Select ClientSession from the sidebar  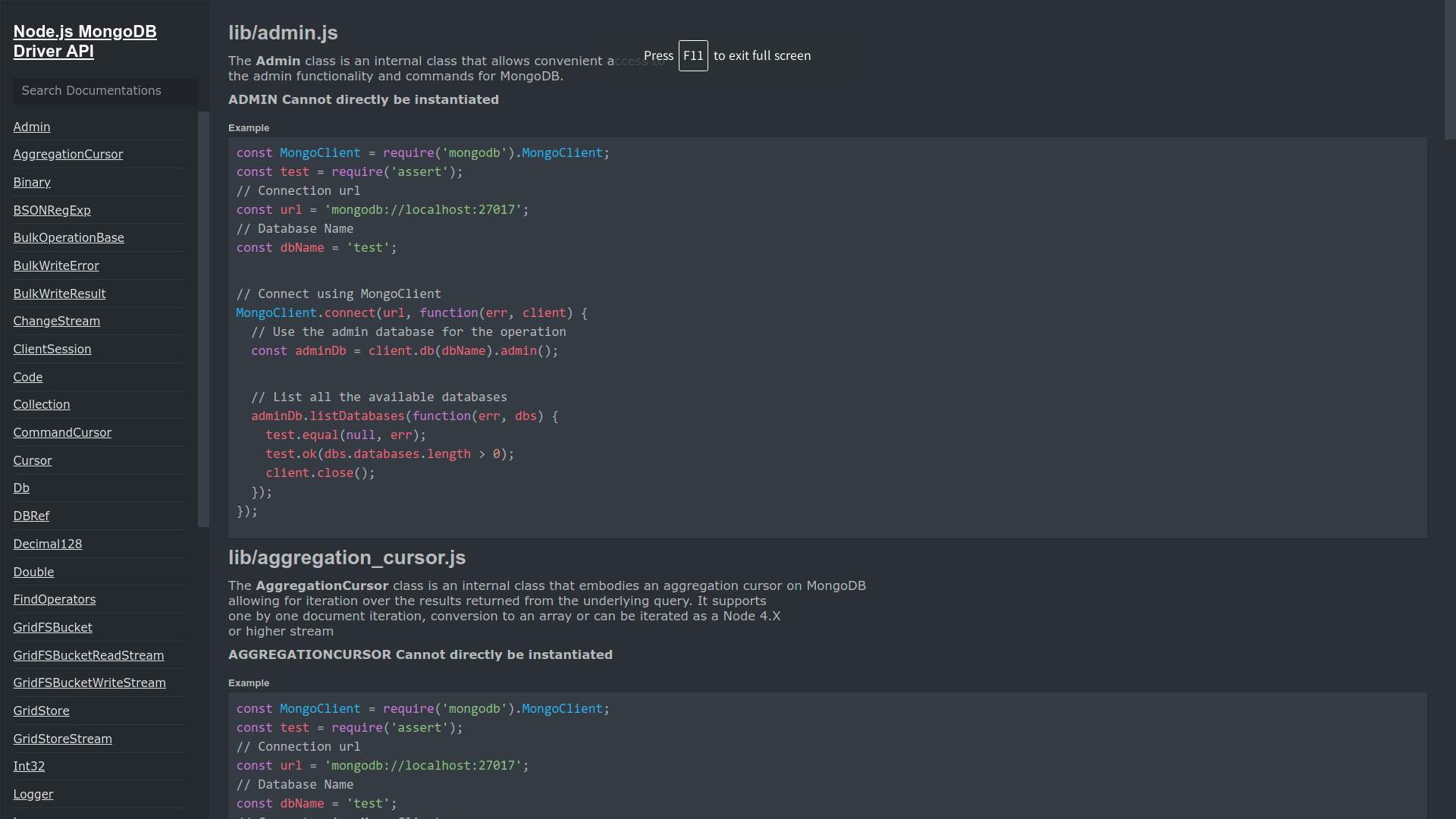(x=52, y=349)
